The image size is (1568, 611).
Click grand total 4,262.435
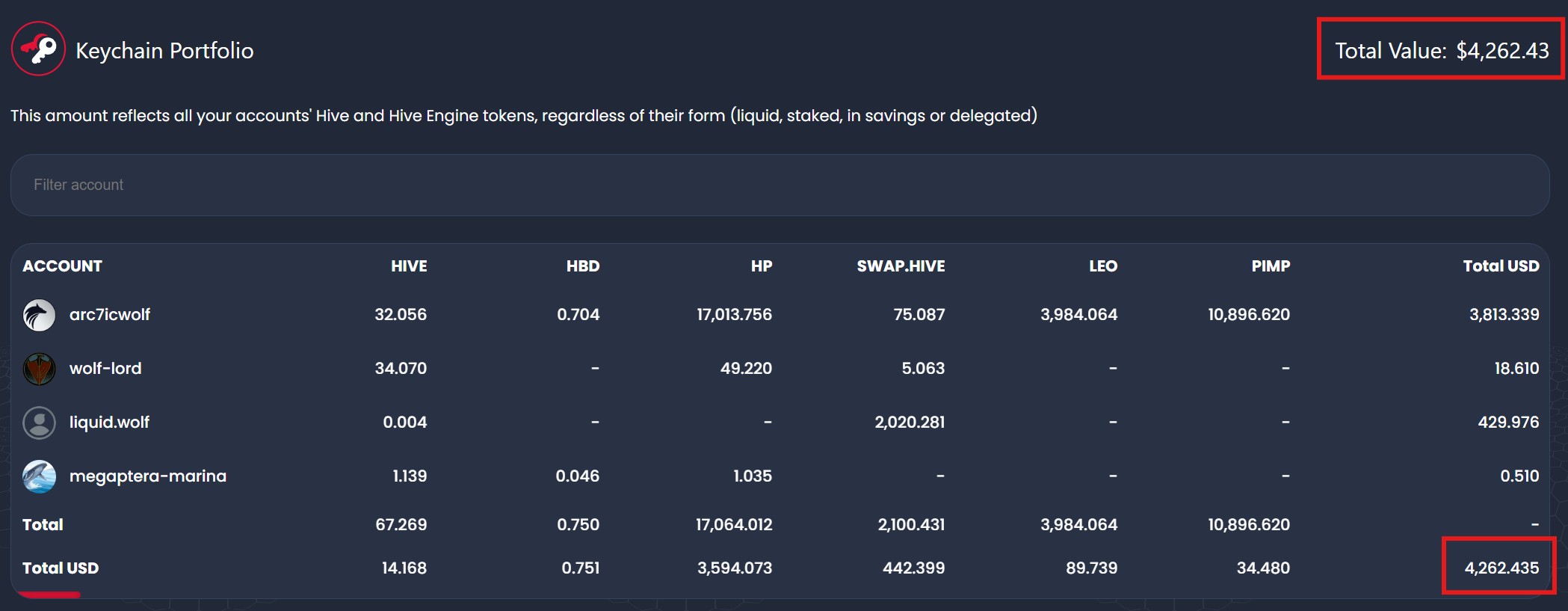coord(1501,568)
